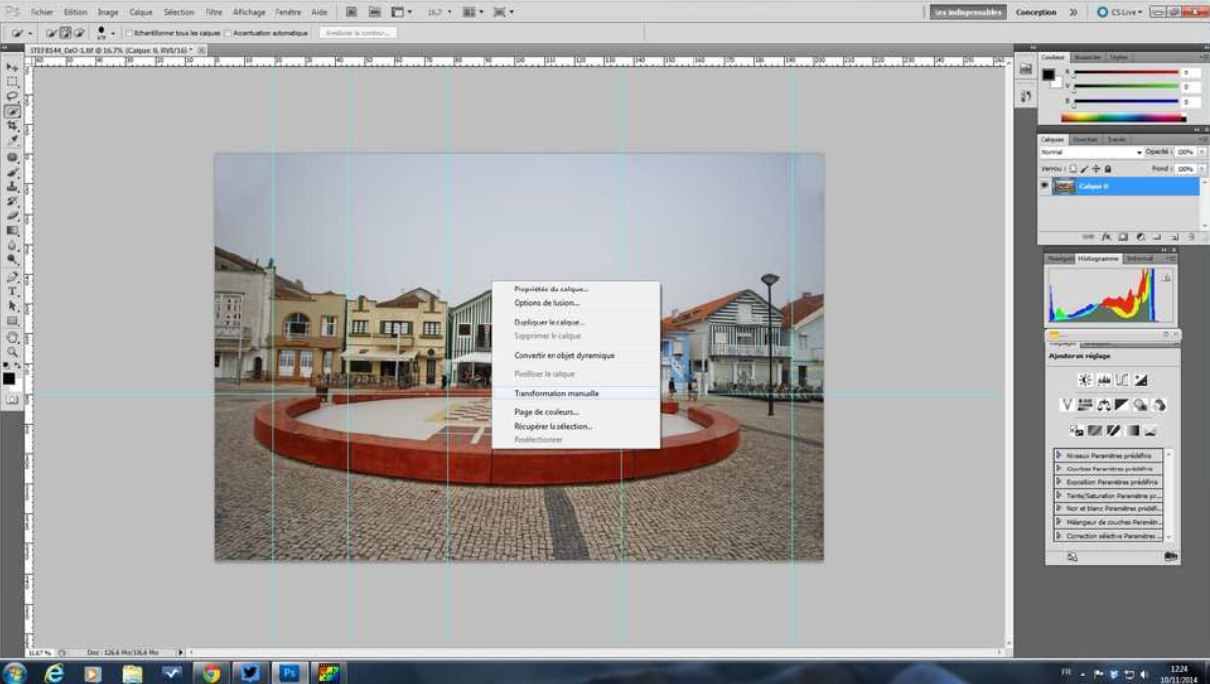
Task: Select the Text tool
Action: click(x=12, y=292)
